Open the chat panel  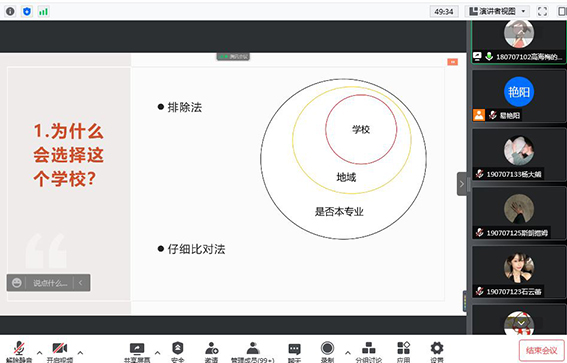[294, 352]
